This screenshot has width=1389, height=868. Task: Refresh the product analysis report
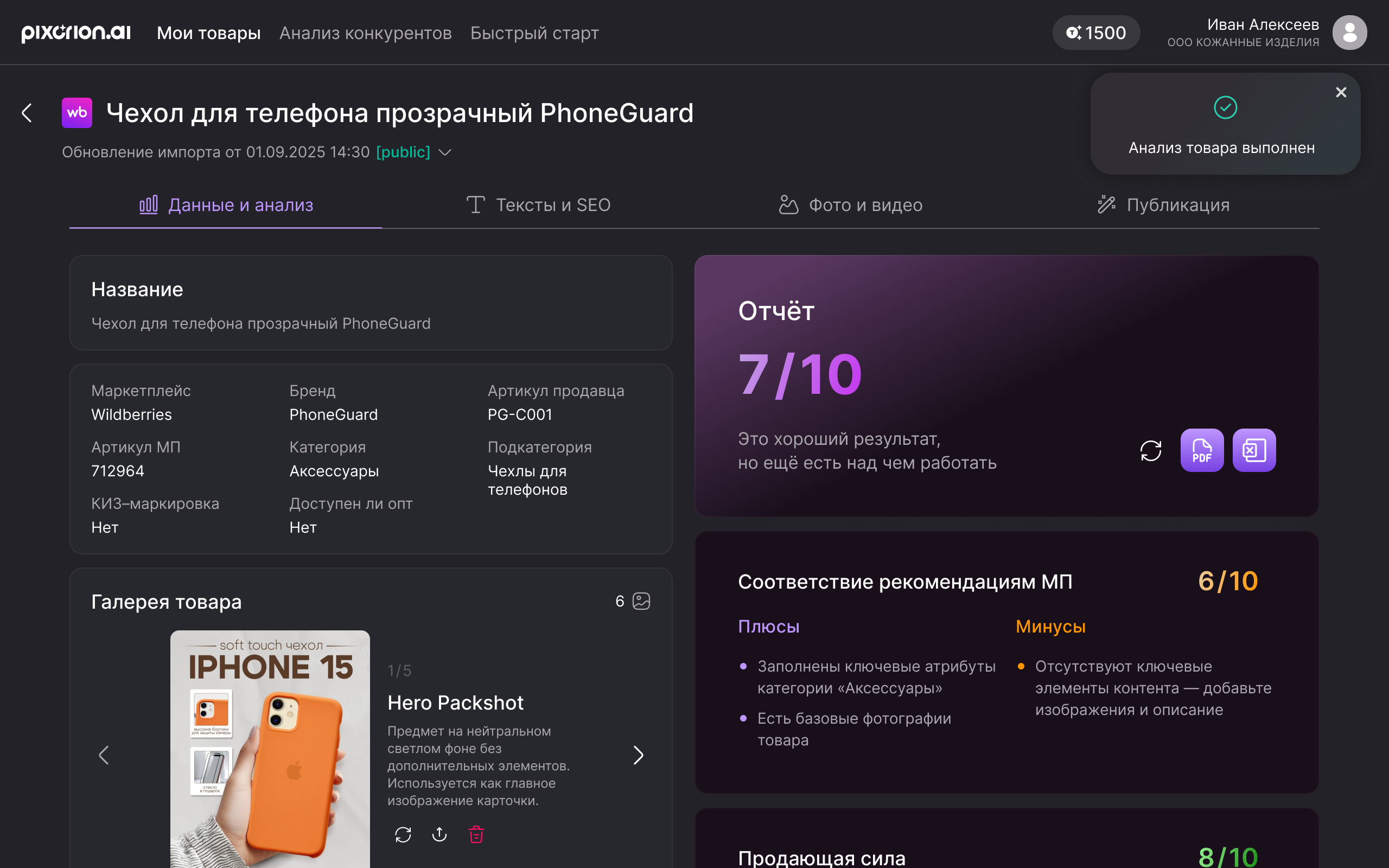1151,450
